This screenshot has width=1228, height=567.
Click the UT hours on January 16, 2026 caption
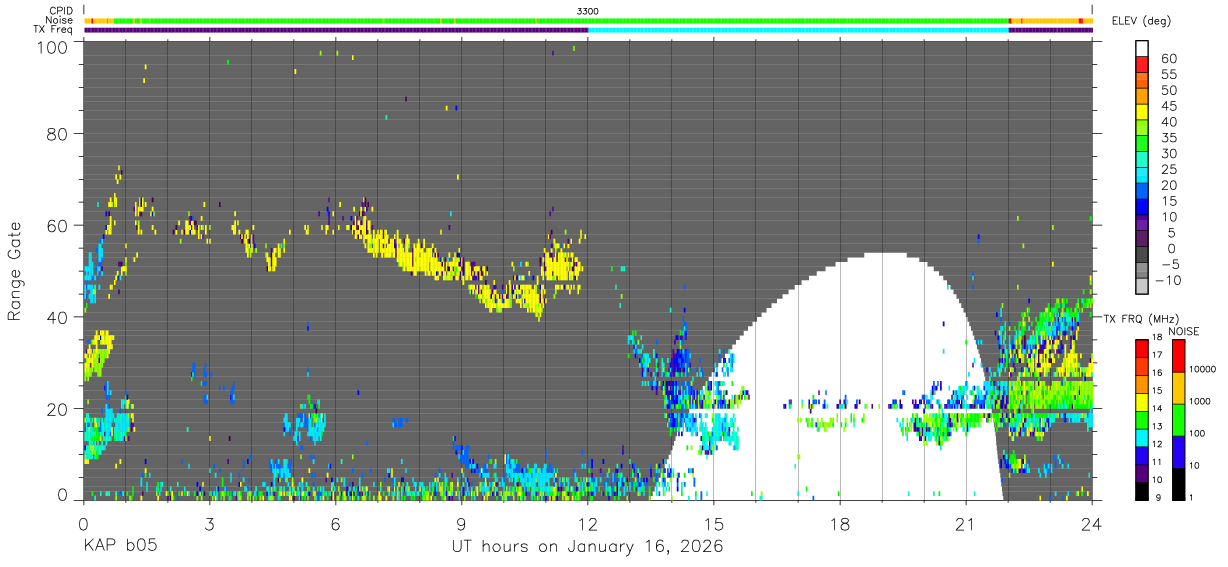[588, 547]
